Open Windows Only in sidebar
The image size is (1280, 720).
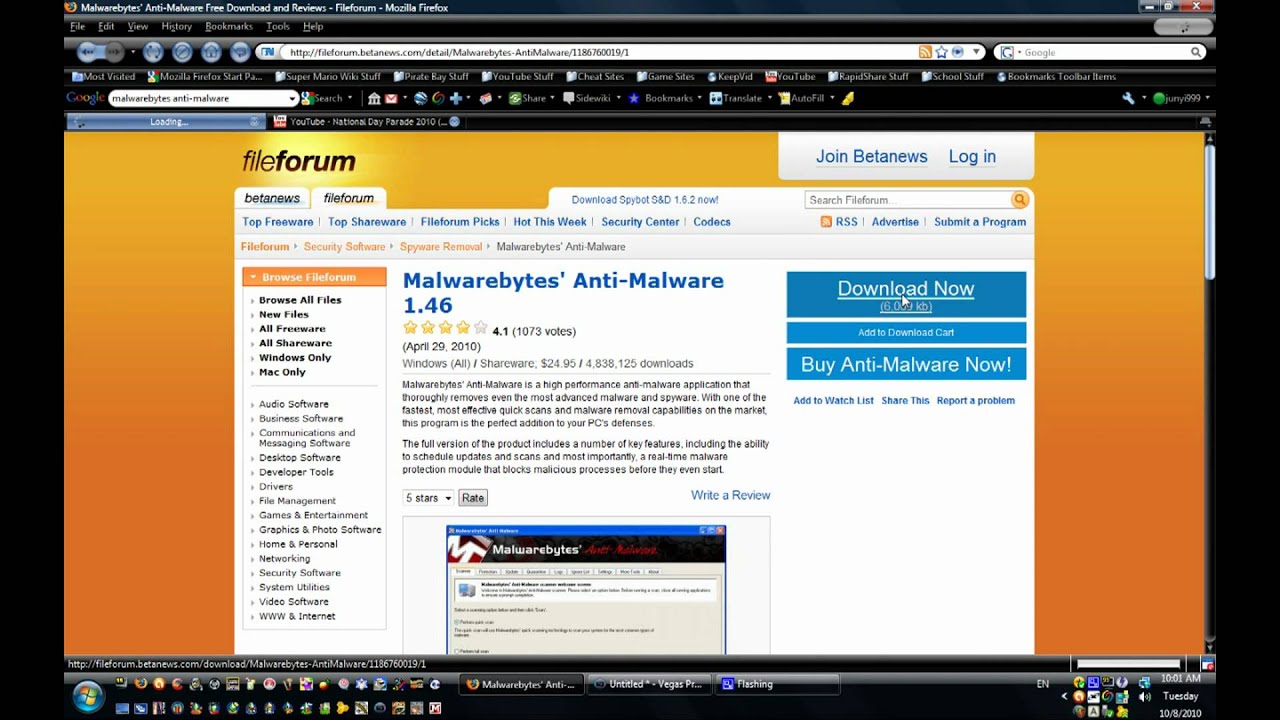pyautogui.click(x=295, y=358)
